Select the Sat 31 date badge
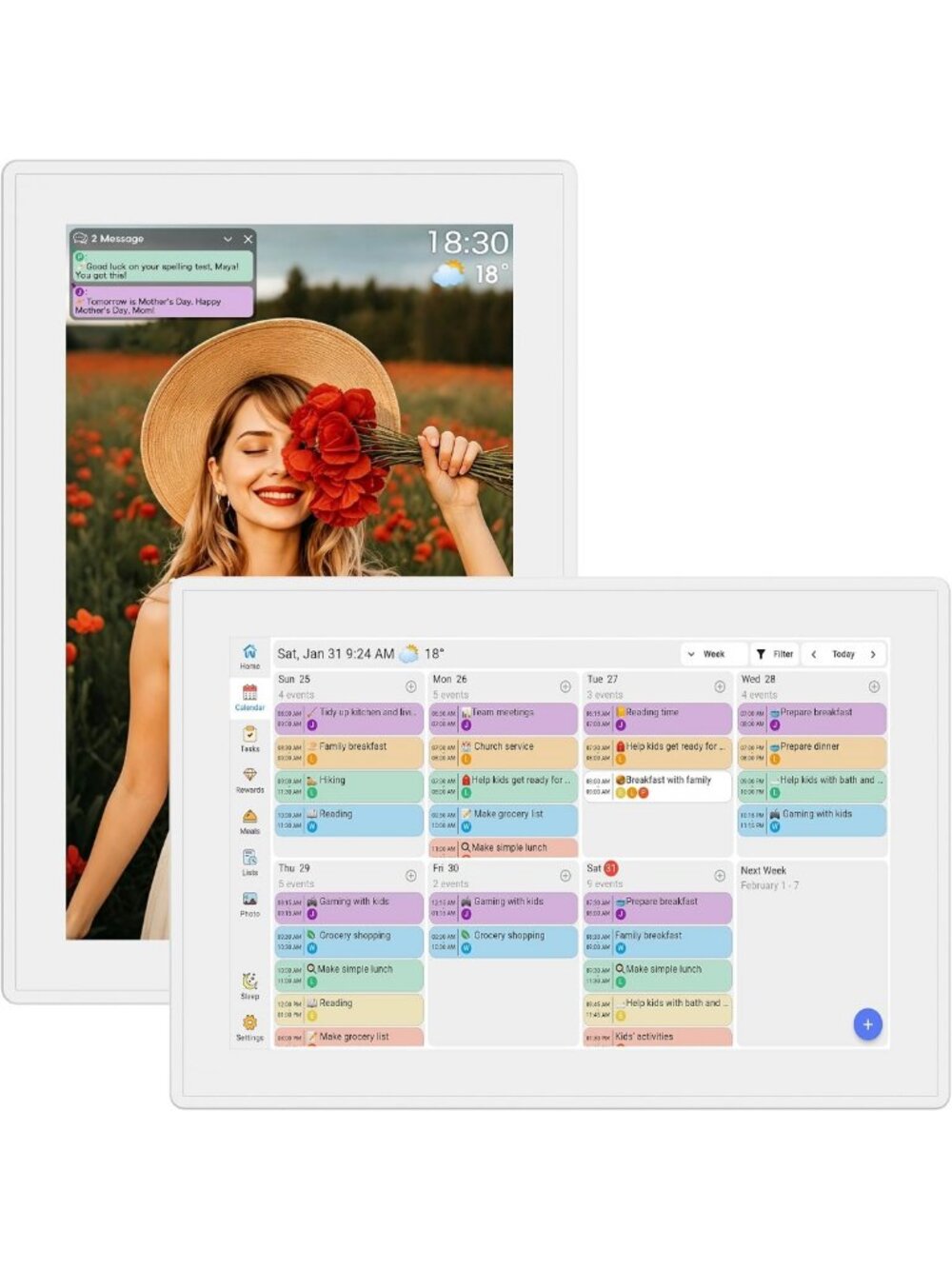Screen dimensions: 952x1269 (611, 868)
